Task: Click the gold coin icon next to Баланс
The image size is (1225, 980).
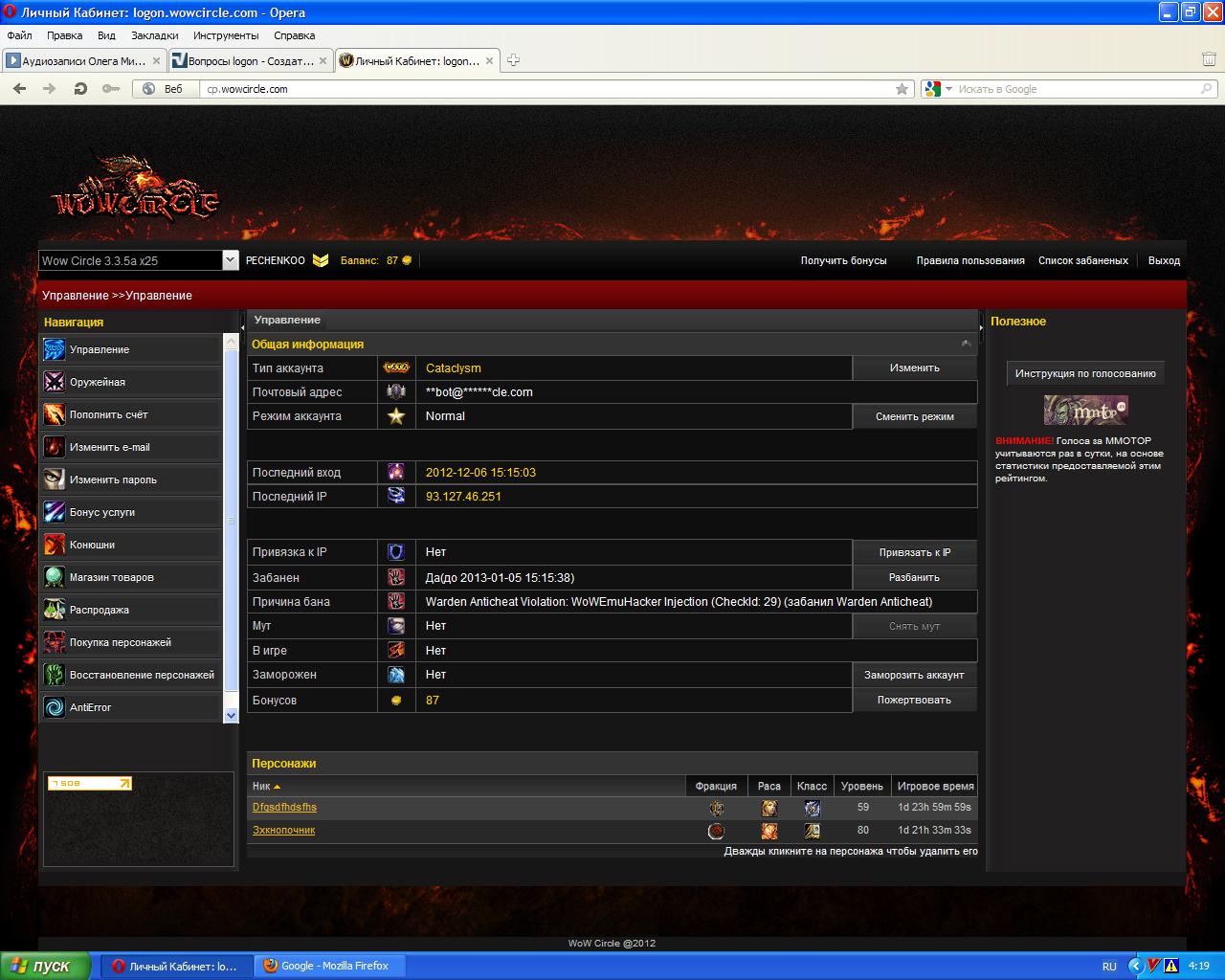Action: point(407,260)
